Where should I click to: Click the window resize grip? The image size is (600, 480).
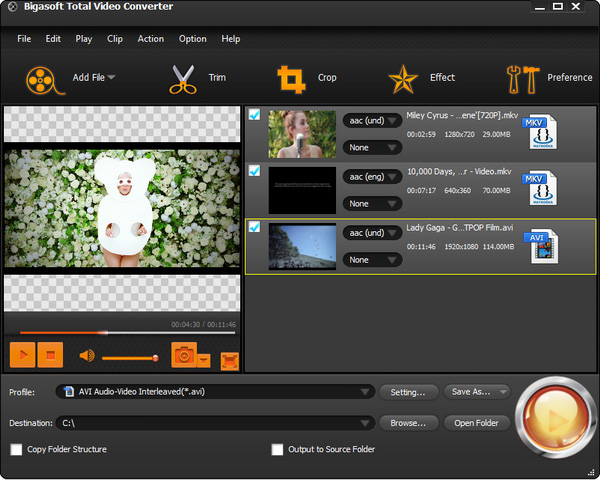coord(591,472)
